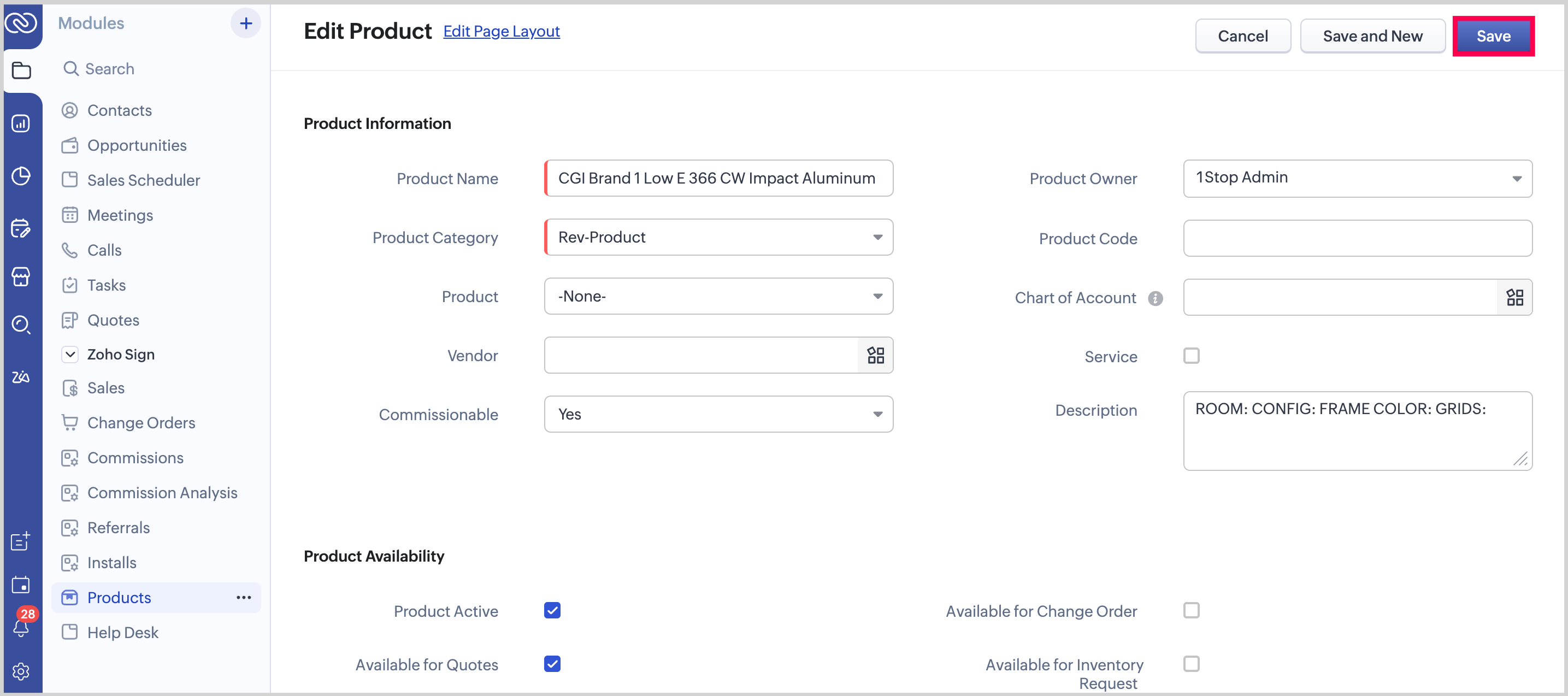1568x696 pixels.
Task: Open settings gear in left rail
Action: tap(21, 671)
